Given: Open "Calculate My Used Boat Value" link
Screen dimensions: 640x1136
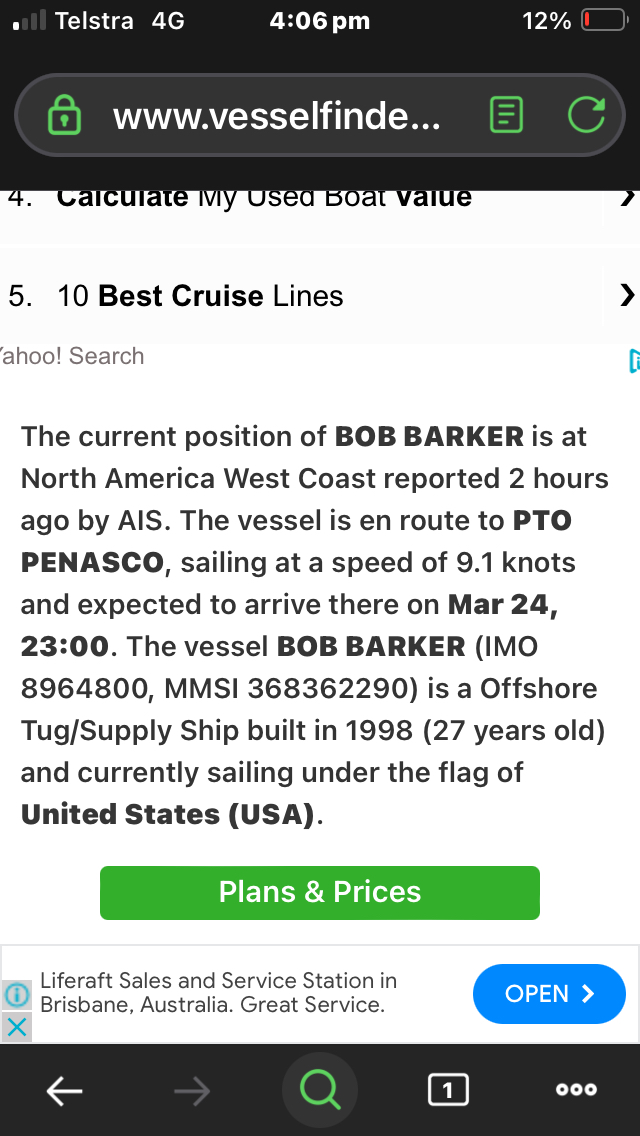Looking at the screenshot, I should point(264,198).
